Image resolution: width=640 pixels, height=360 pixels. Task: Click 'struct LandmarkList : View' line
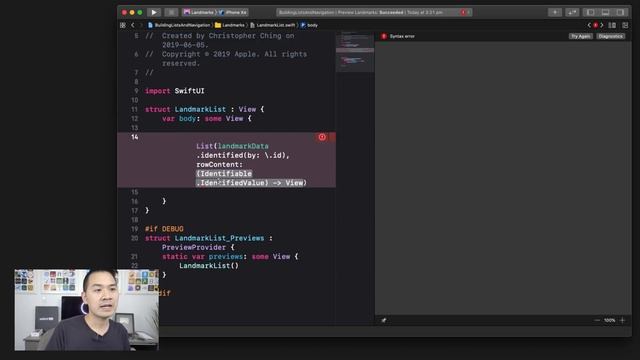click(204, 109)
